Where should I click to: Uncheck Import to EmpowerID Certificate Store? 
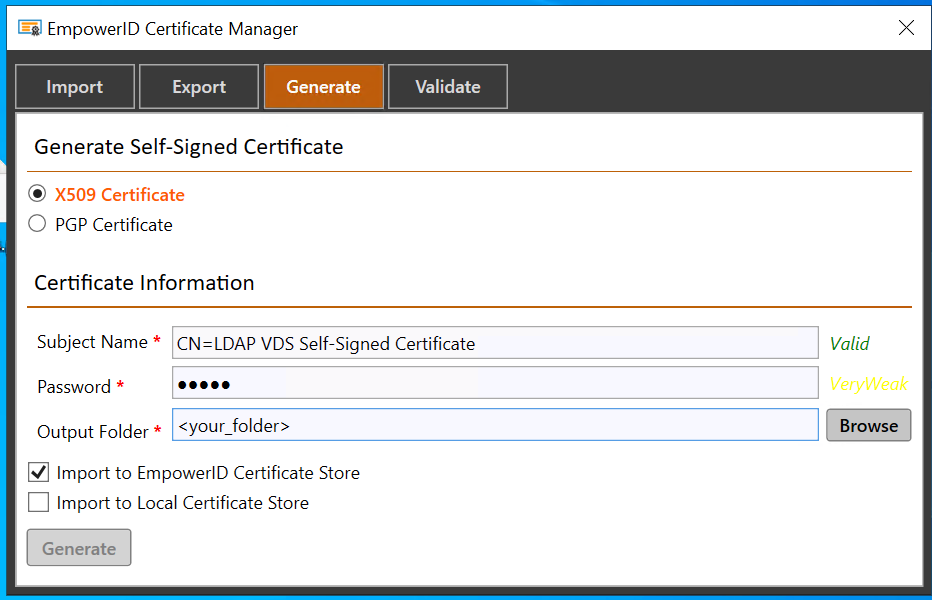click(x=39, y=472)
